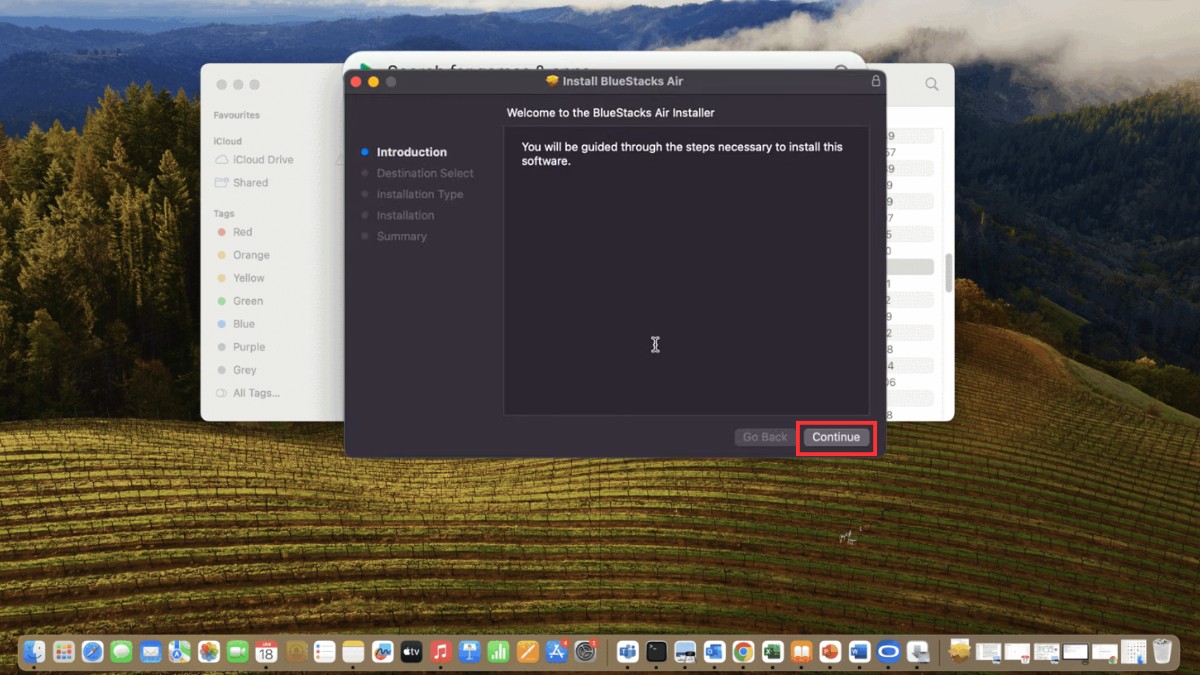This screenshot has width=1200, height=675.
Task: Click the greyed Go Back button
Action: (765, 437)
